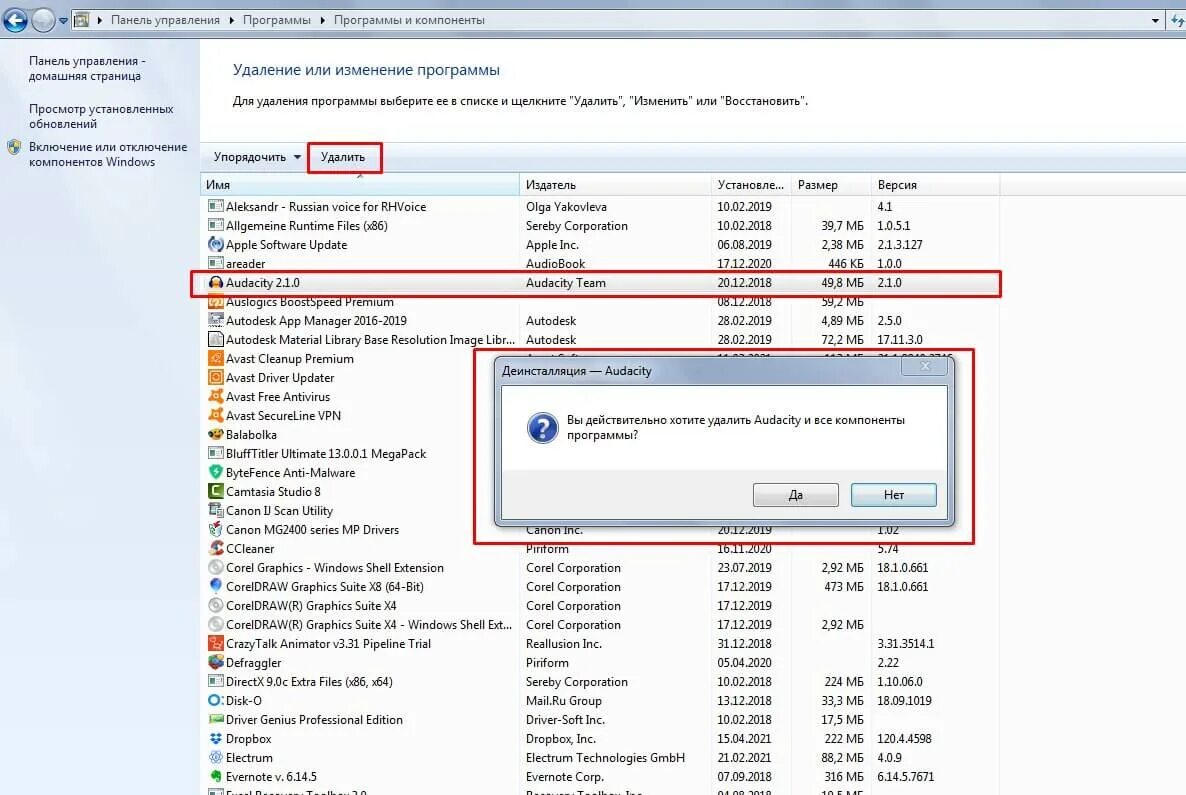Select Autodesk Material Library Base Resolution entry
The image size is (1186, 795).
tap(601, 340)
